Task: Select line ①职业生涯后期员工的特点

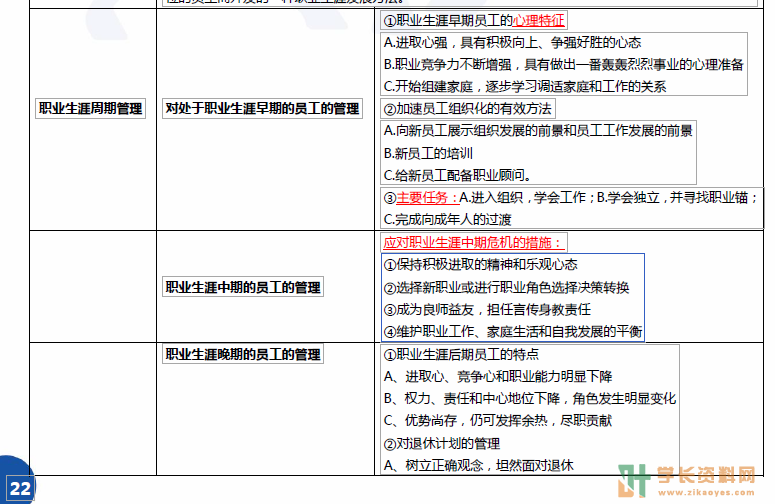Action: pos(461,355)
